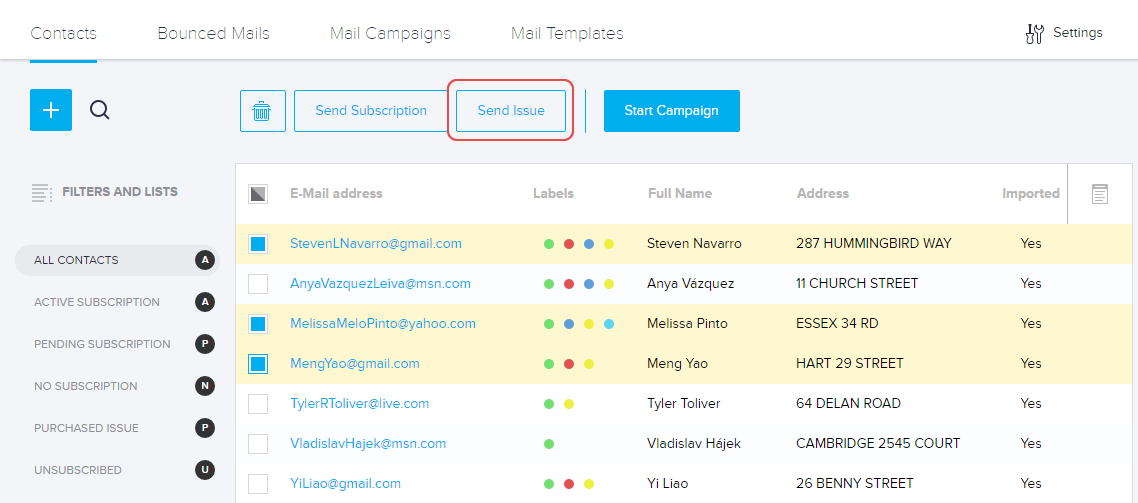The height and width of the screenshot is (503, 1138).
Task: Click the 'U' badge beside Unsubscribed
Action: tap(205, 470)
